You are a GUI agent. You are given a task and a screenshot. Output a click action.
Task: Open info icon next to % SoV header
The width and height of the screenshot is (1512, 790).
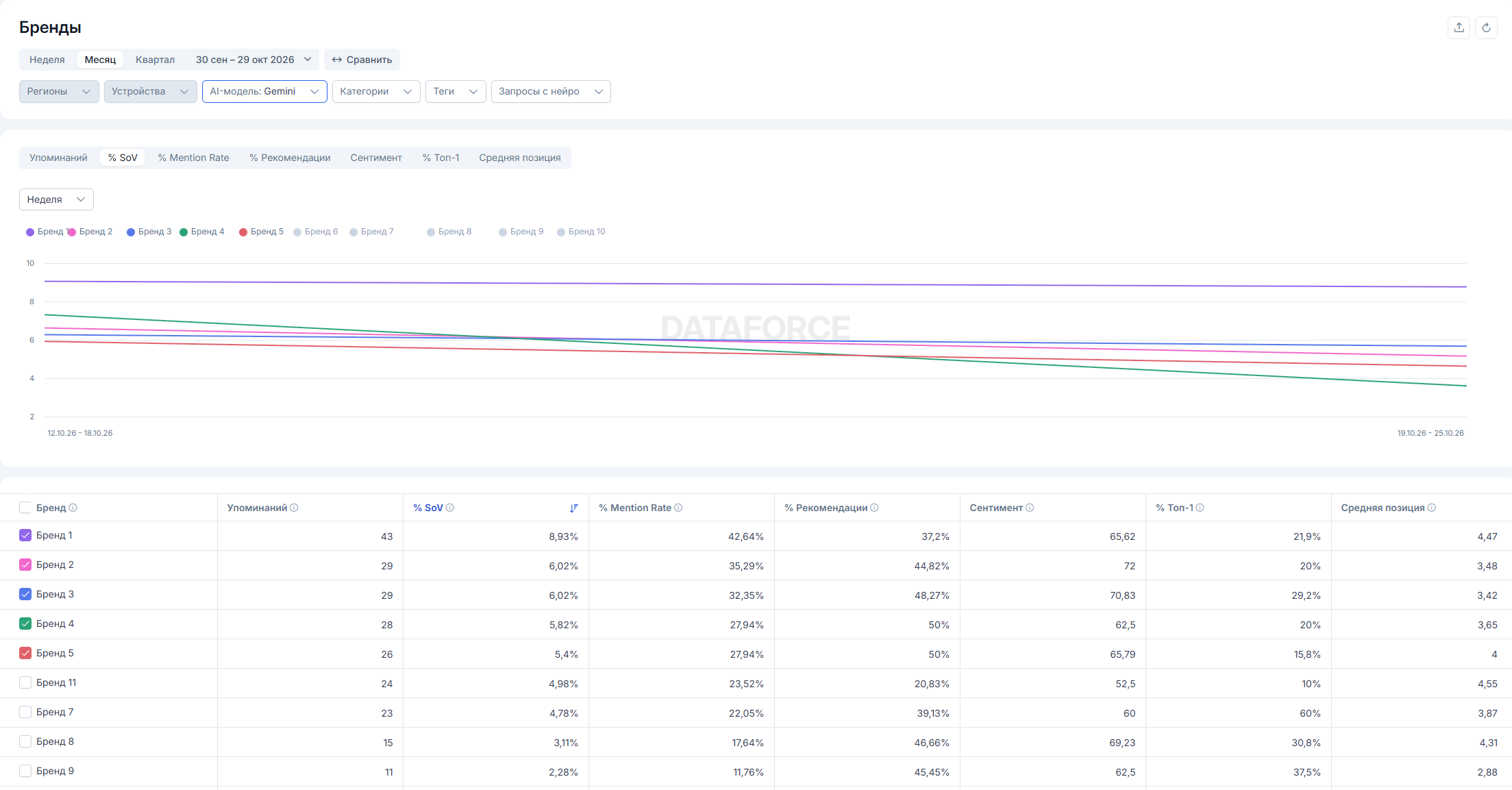coord(450,508)
